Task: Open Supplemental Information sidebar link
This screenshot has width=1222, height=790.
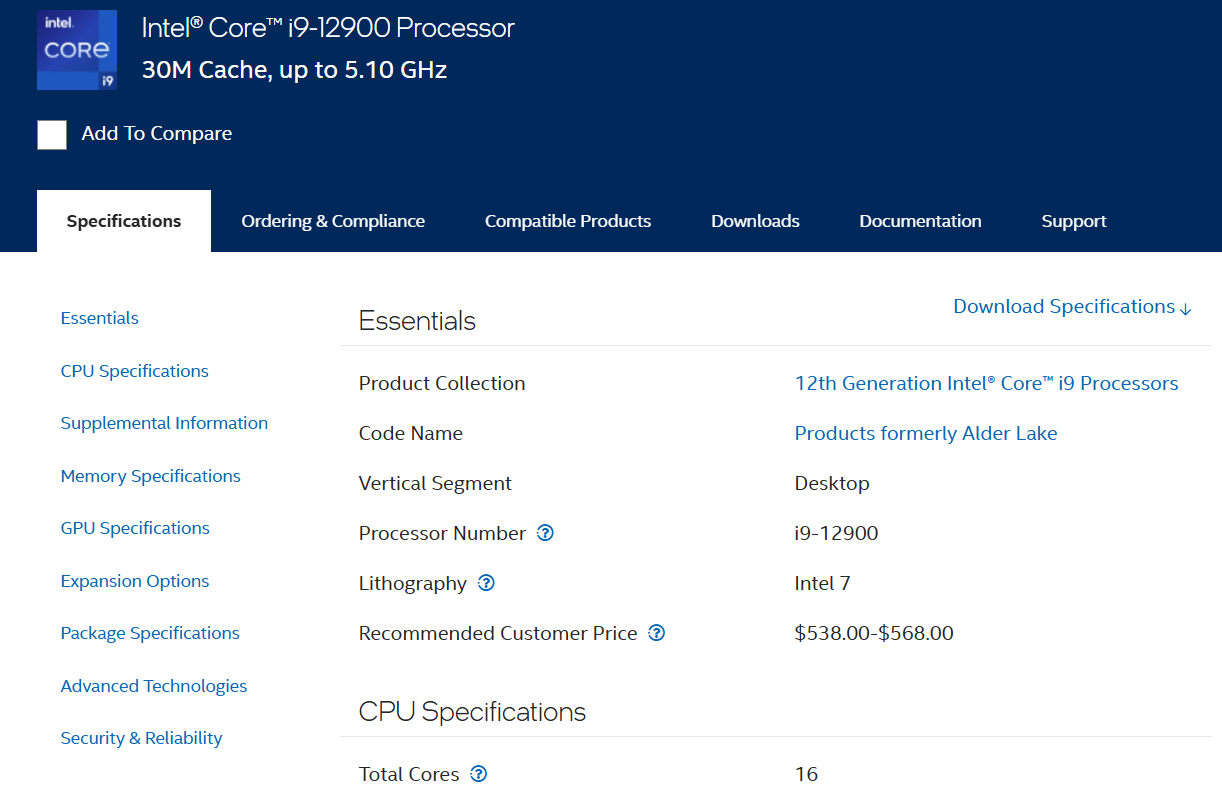Action: click(164, 423)
